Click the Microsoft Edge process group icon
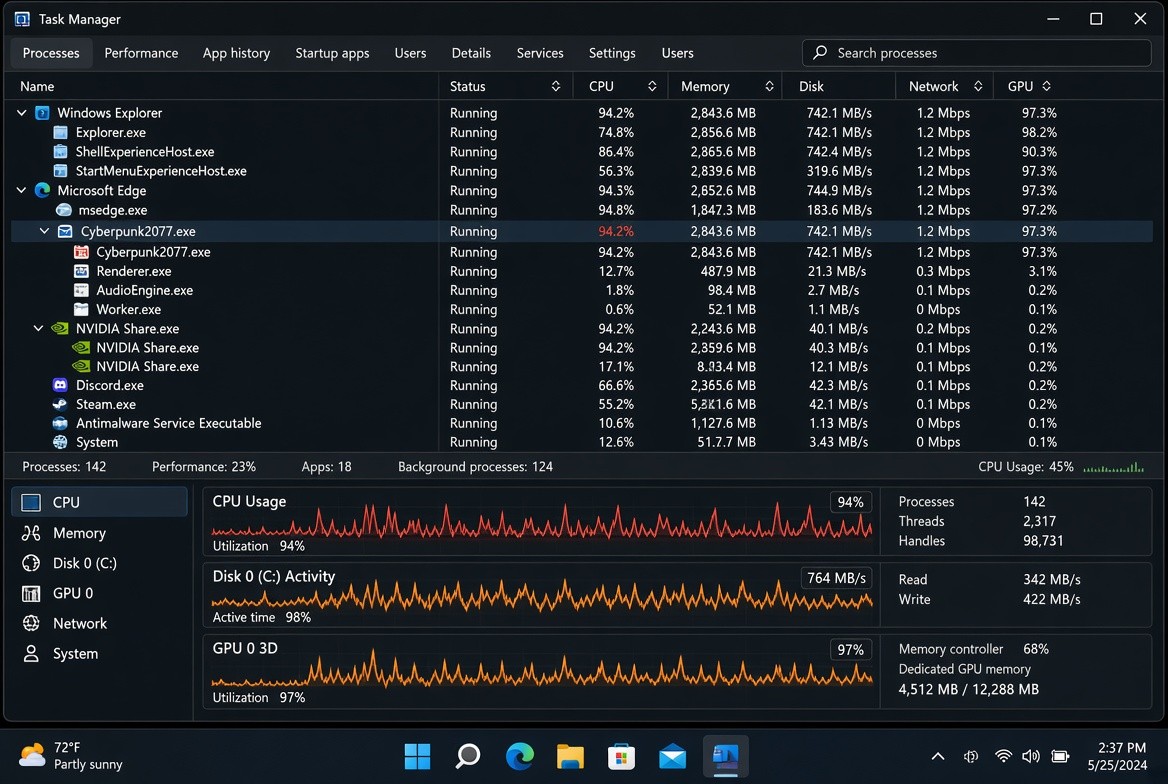 click(42, 190)
